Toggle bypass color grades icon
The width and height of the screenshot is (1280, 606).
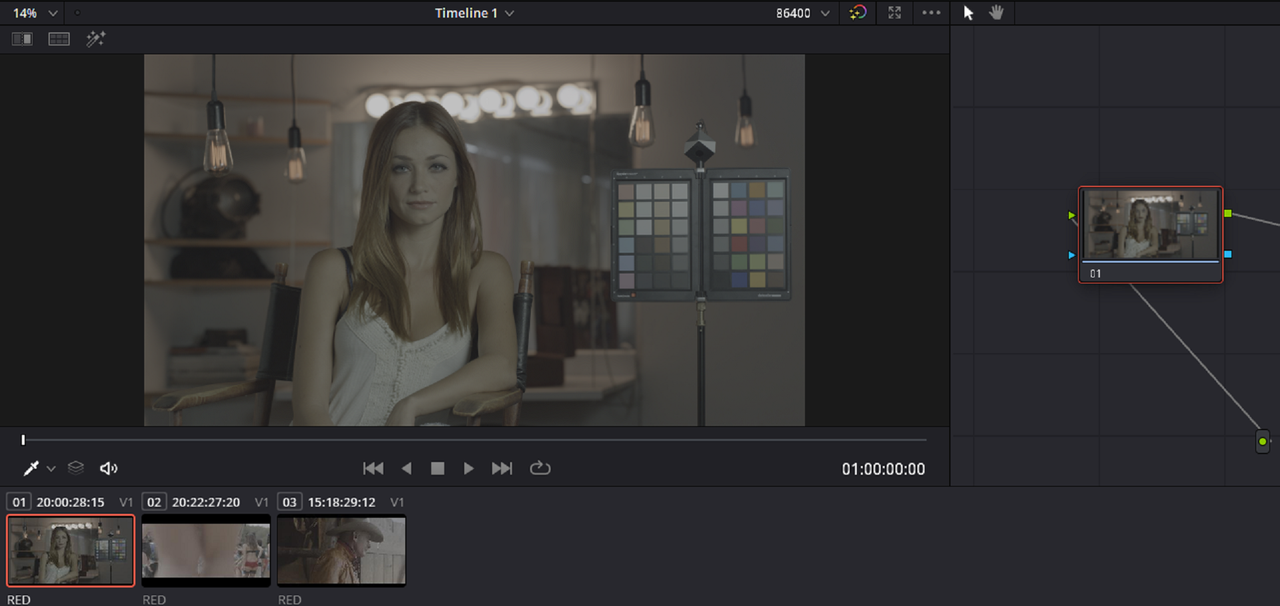(858, 13)
